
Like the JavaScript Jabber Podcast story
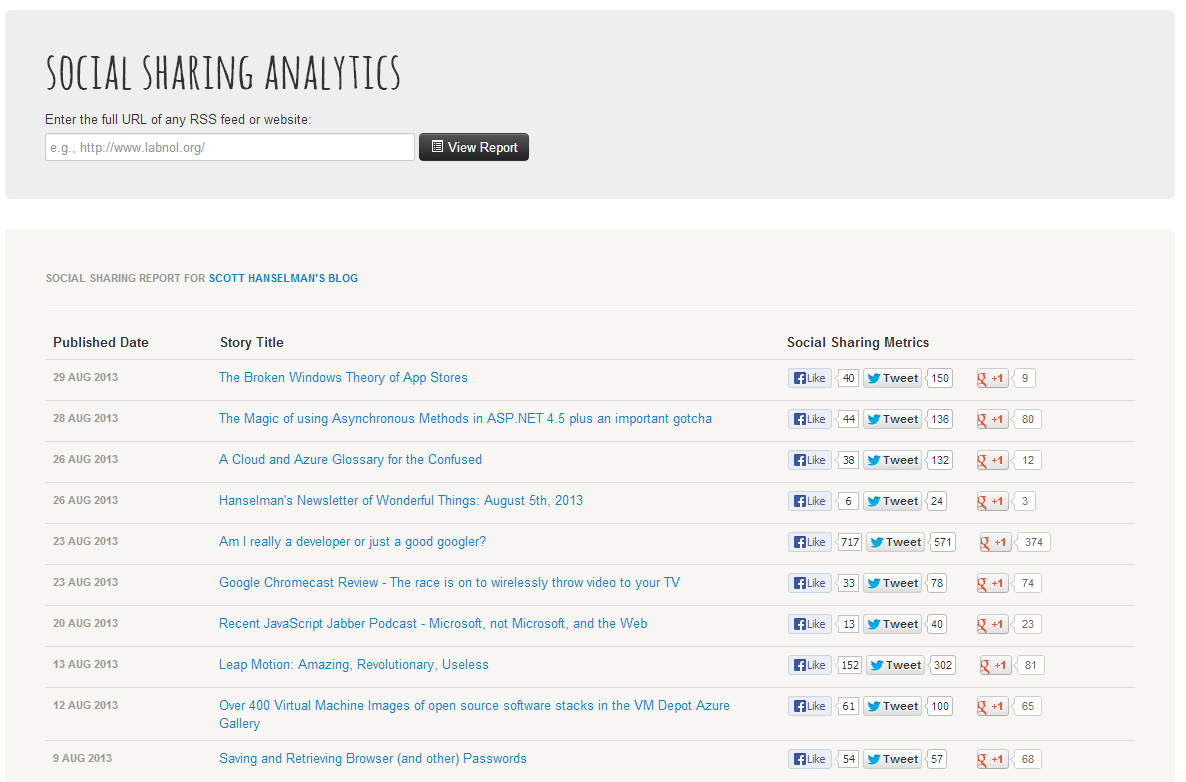pos(809,624)
